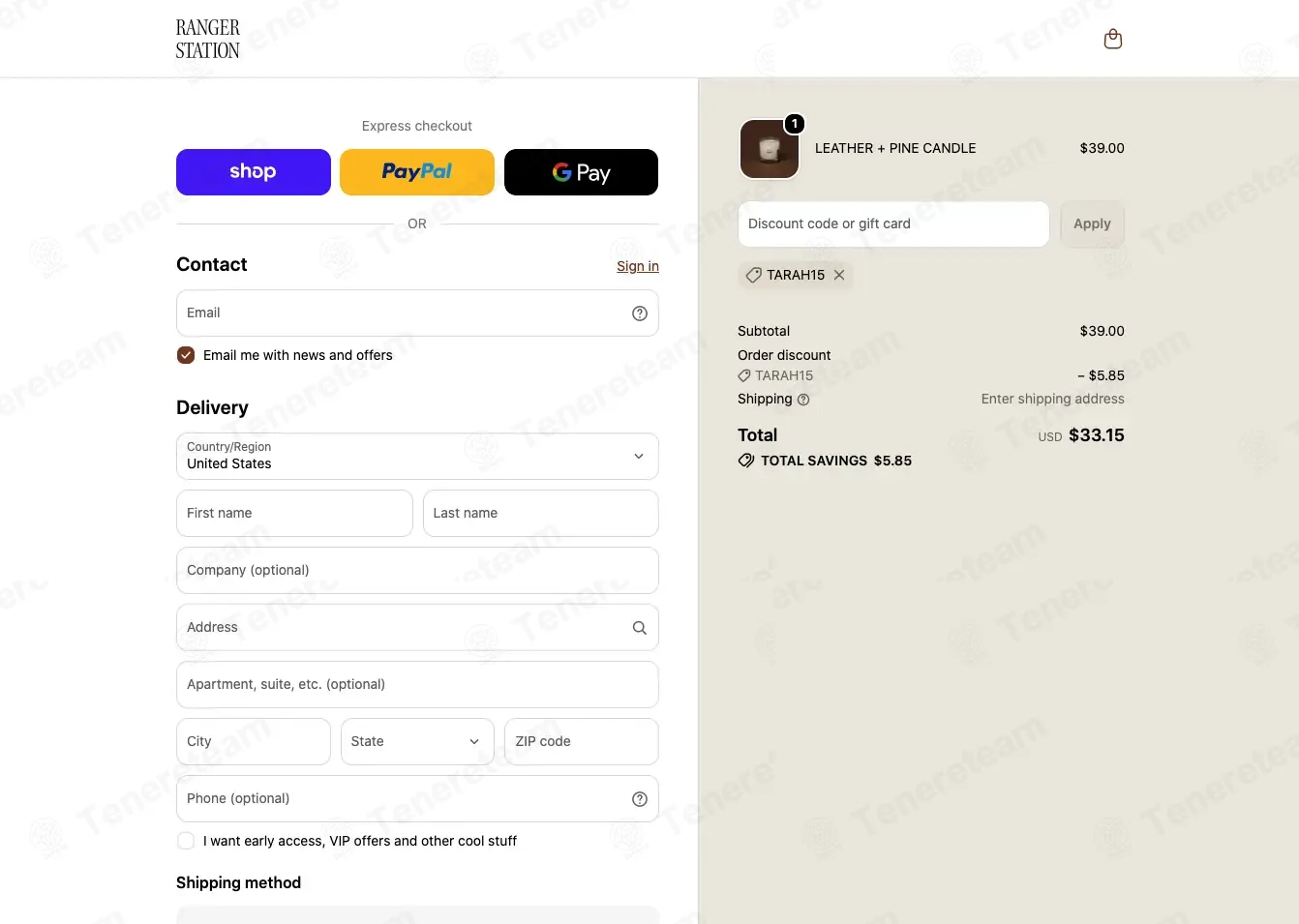The image size is (1299, 924).
Task: Choose Google Pay express checkout
Action: (x=581, y=172)
